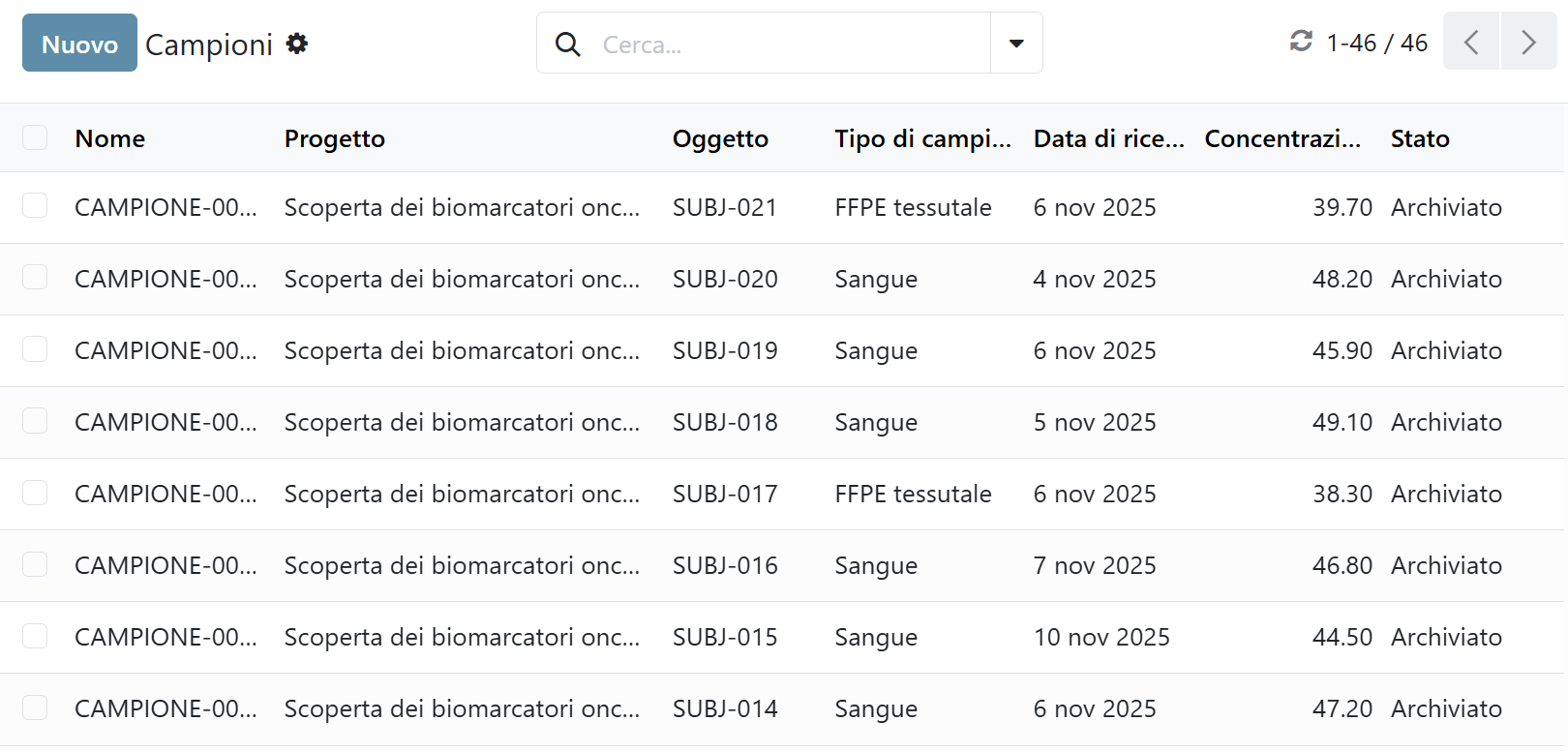1568x752 pixels.
Task: Sort by the Progetto column header
Action: [335, 138]
